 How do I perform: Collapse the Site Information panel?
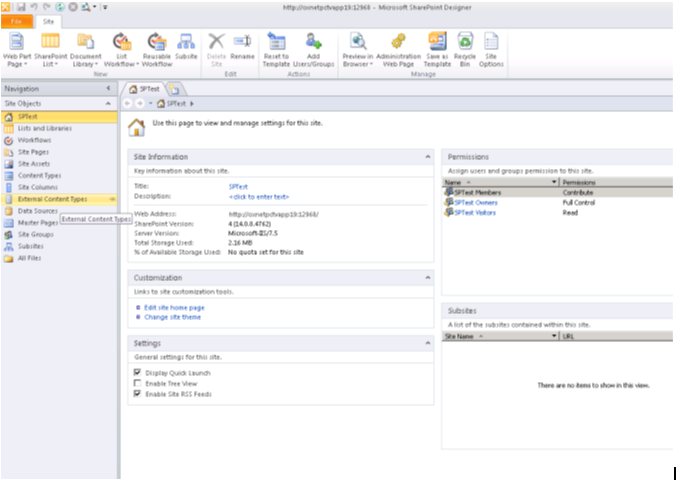click(x=428, y=157)
